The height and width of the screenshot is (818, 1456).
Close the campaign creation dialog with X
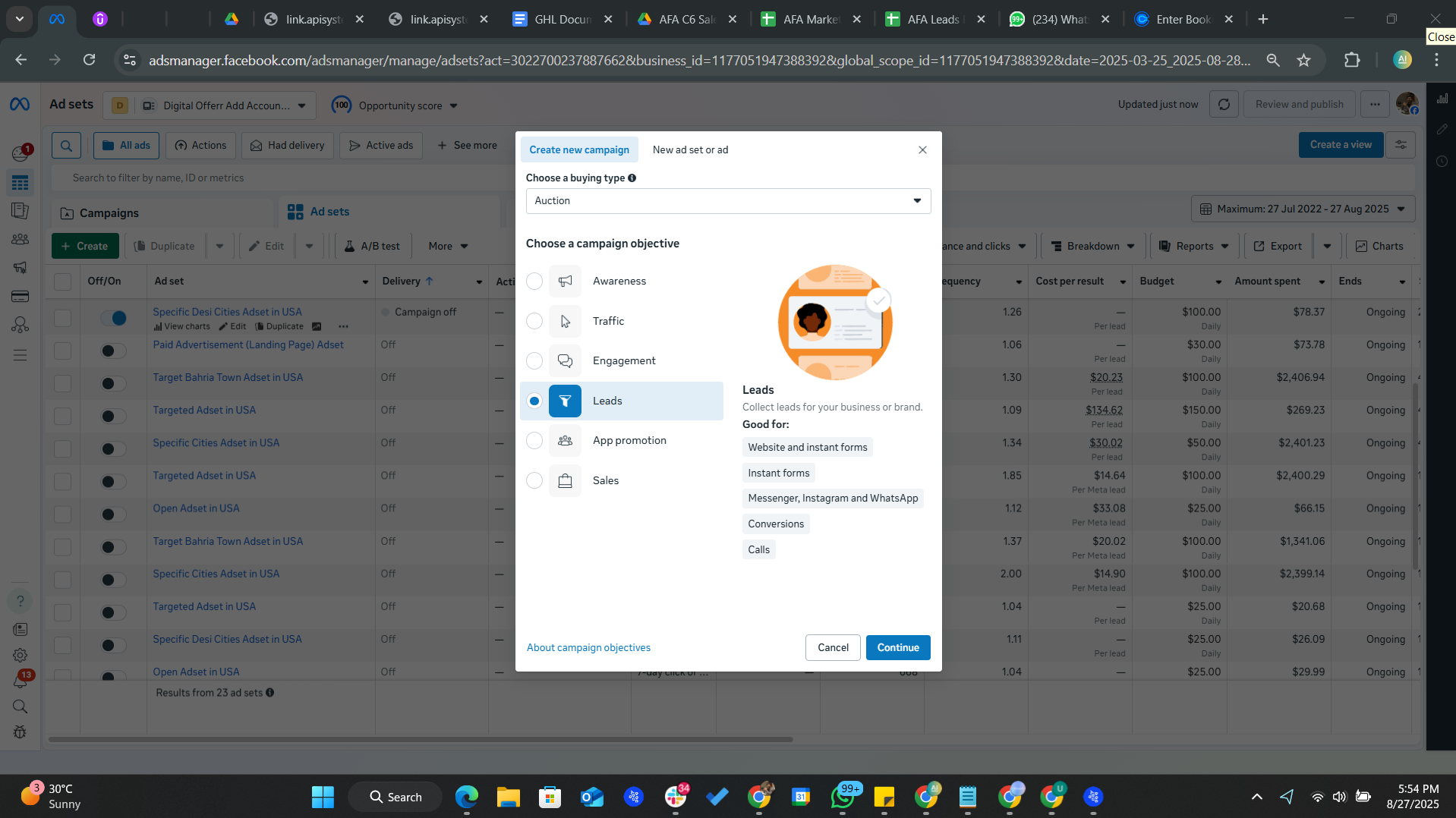(x=922, y=149)
